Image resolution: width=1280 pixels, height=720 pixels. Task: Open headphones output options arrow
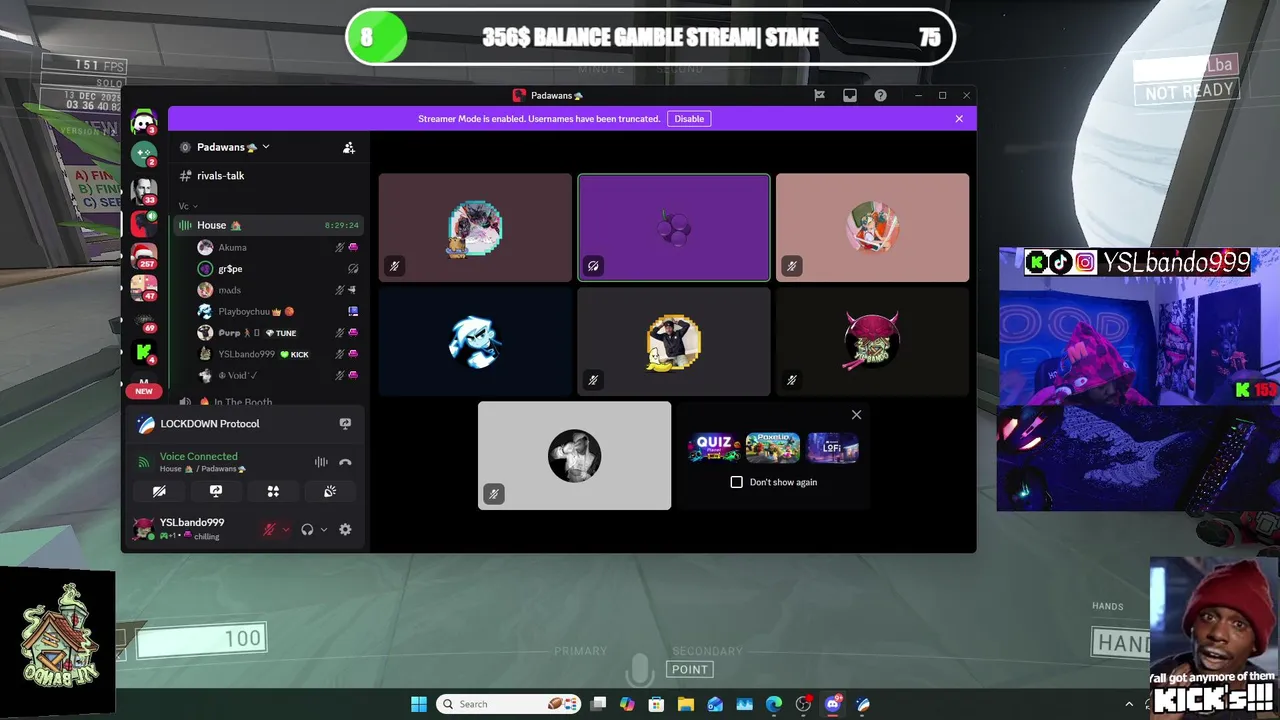[323, 530]
